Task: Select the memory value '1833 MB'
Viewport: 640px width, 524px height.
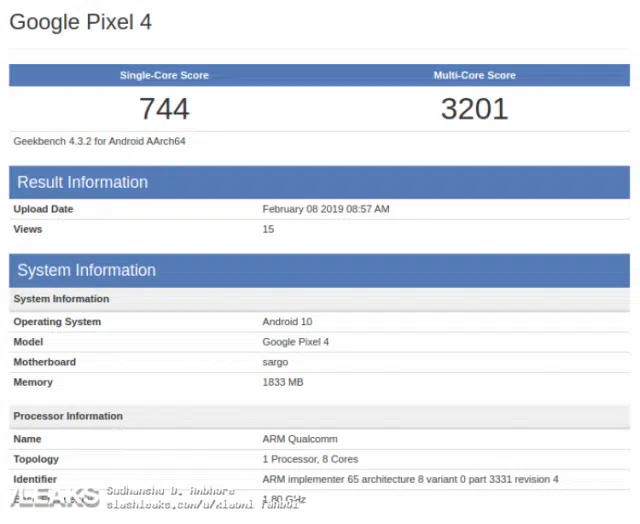Action: [283, 382]
